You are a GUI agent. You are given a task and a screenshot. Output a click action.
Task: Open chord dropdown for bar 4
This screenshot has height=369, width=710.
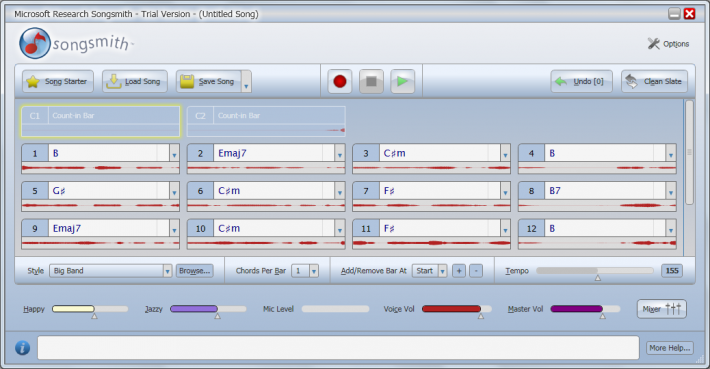pyautogui.click(x=671, y=153)
